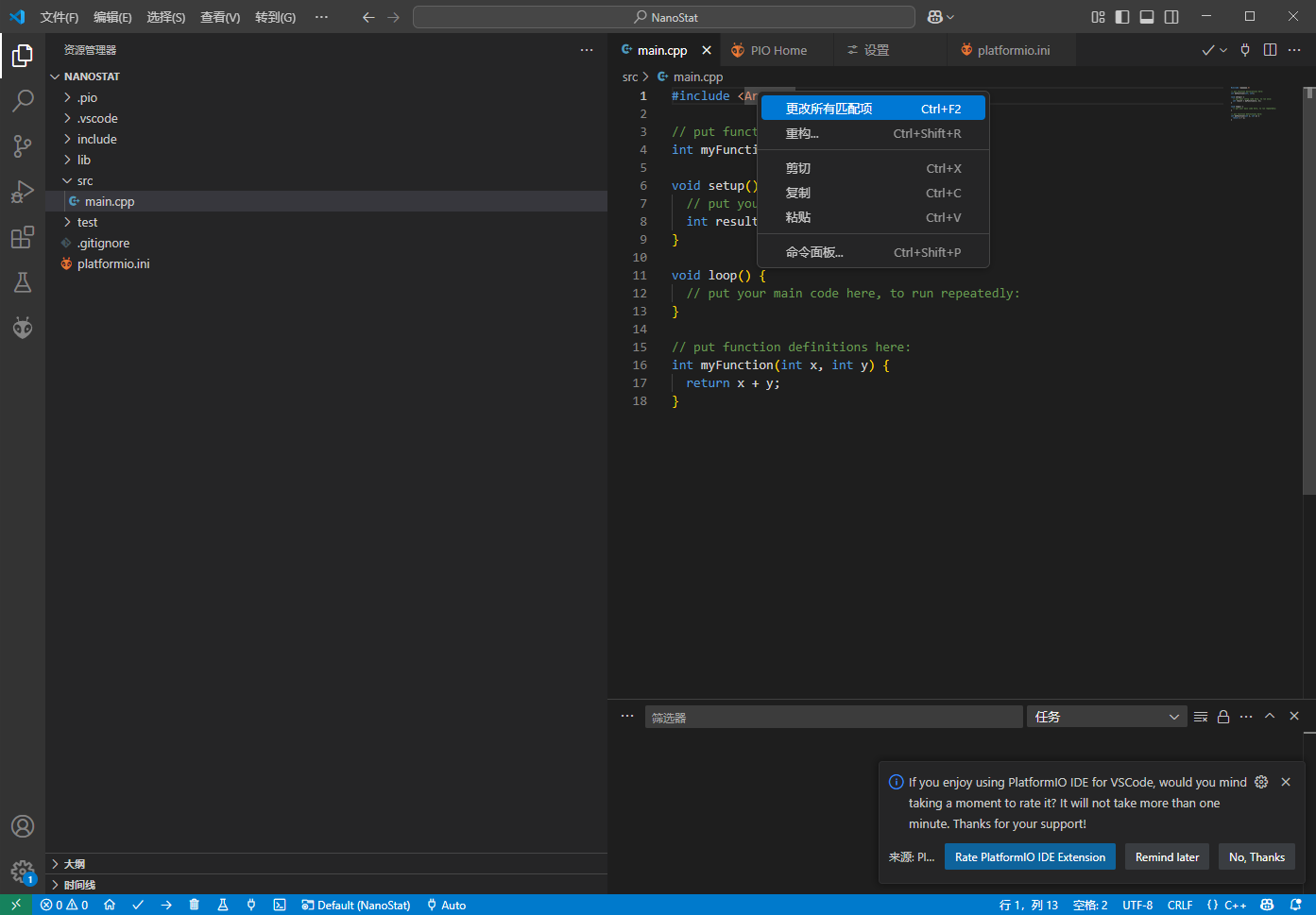Click the 筛选器 filter input field
1316x915 pixels.
[833, 717]
